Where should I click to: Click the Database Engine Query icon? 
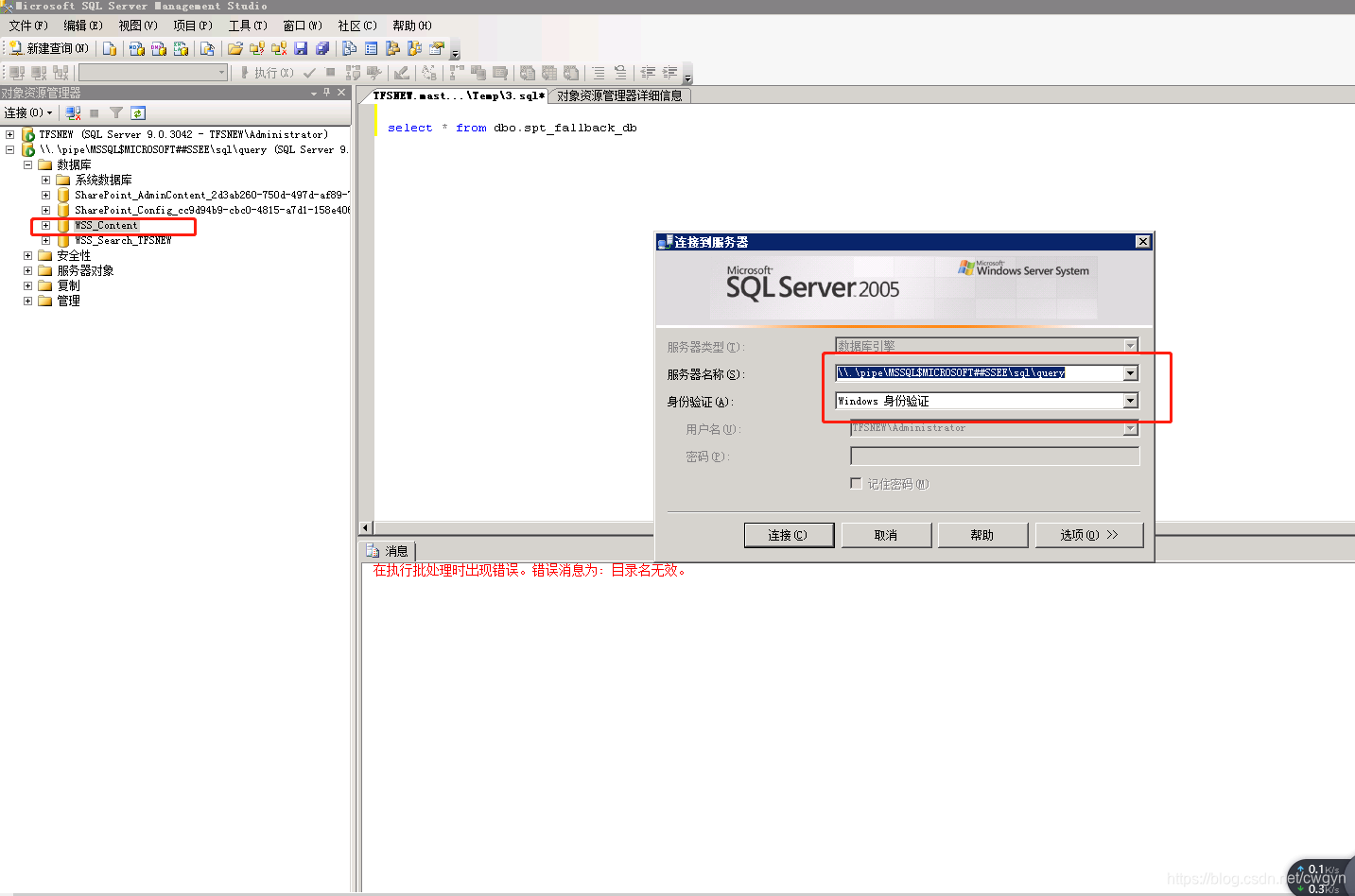(x=110, y=48)
